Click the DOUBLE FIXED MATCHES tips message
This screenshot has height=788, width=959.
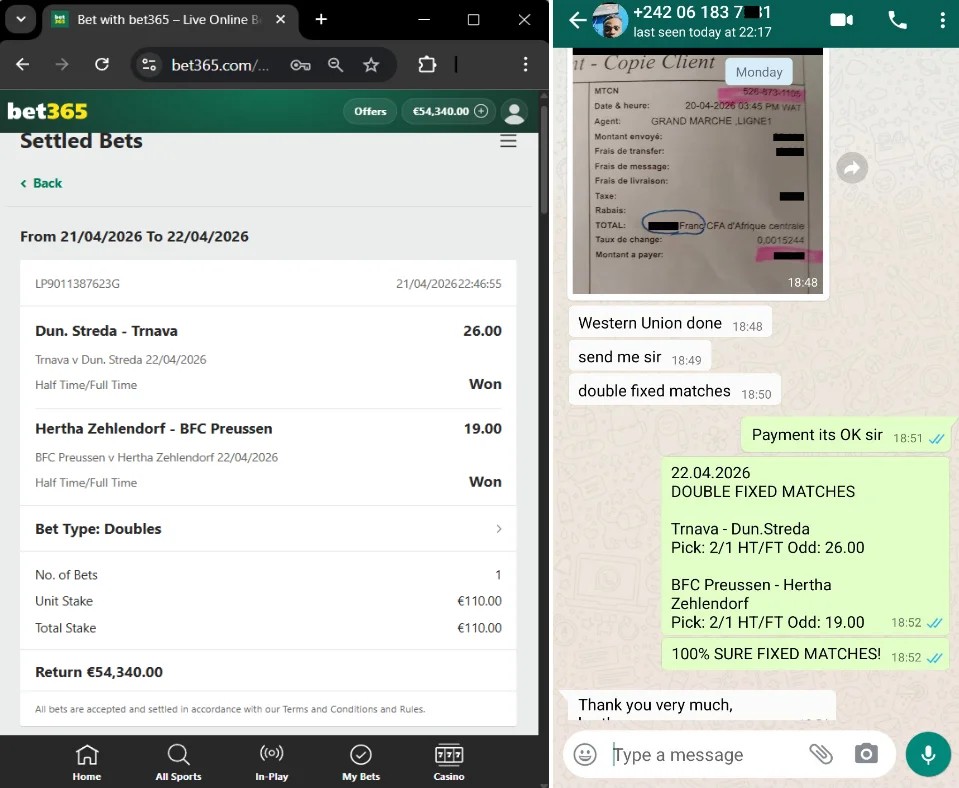tap(806, 546)
